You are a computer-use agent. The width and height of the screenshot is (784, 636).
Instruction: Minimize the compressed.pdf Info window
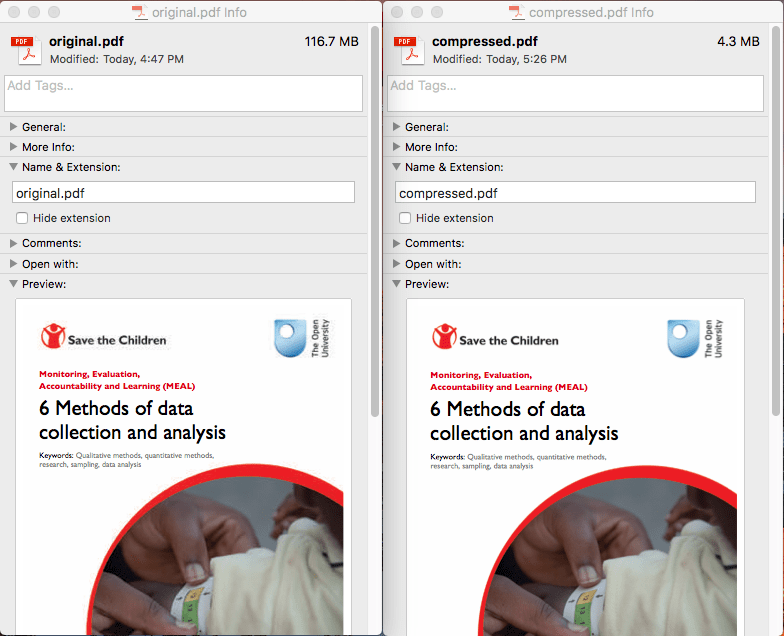click(x=417, y=12)
